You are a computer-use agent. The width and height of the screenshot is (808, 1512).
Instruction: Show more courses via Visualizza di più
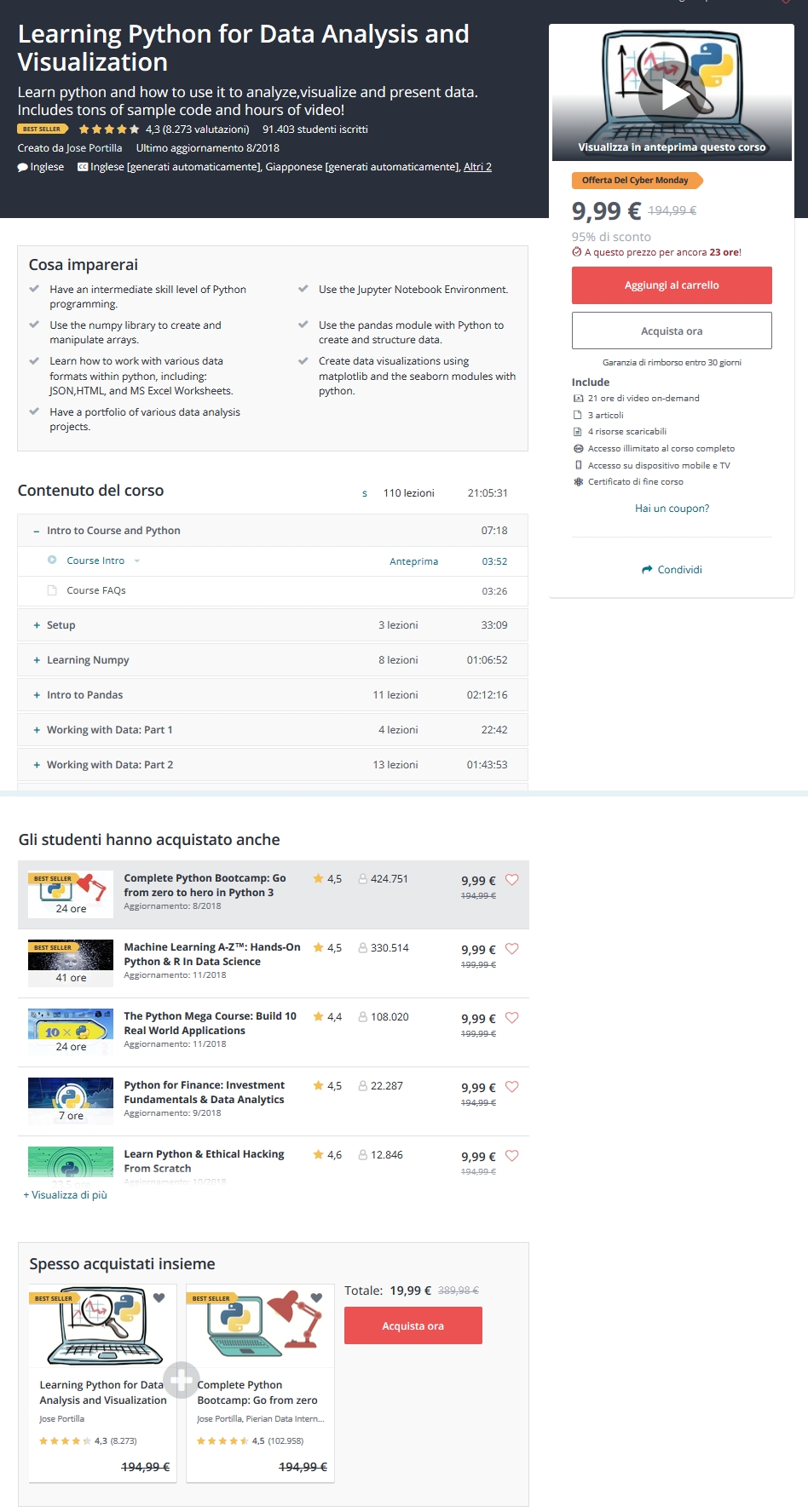pos(66,1195)
